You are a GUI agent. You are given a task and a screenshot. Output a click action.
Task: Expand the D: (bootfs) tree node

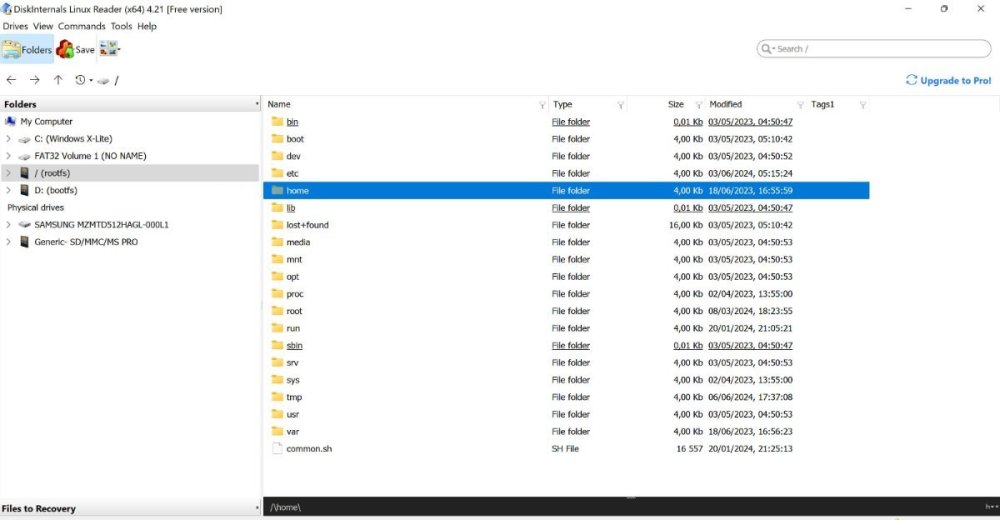[8, 190]
